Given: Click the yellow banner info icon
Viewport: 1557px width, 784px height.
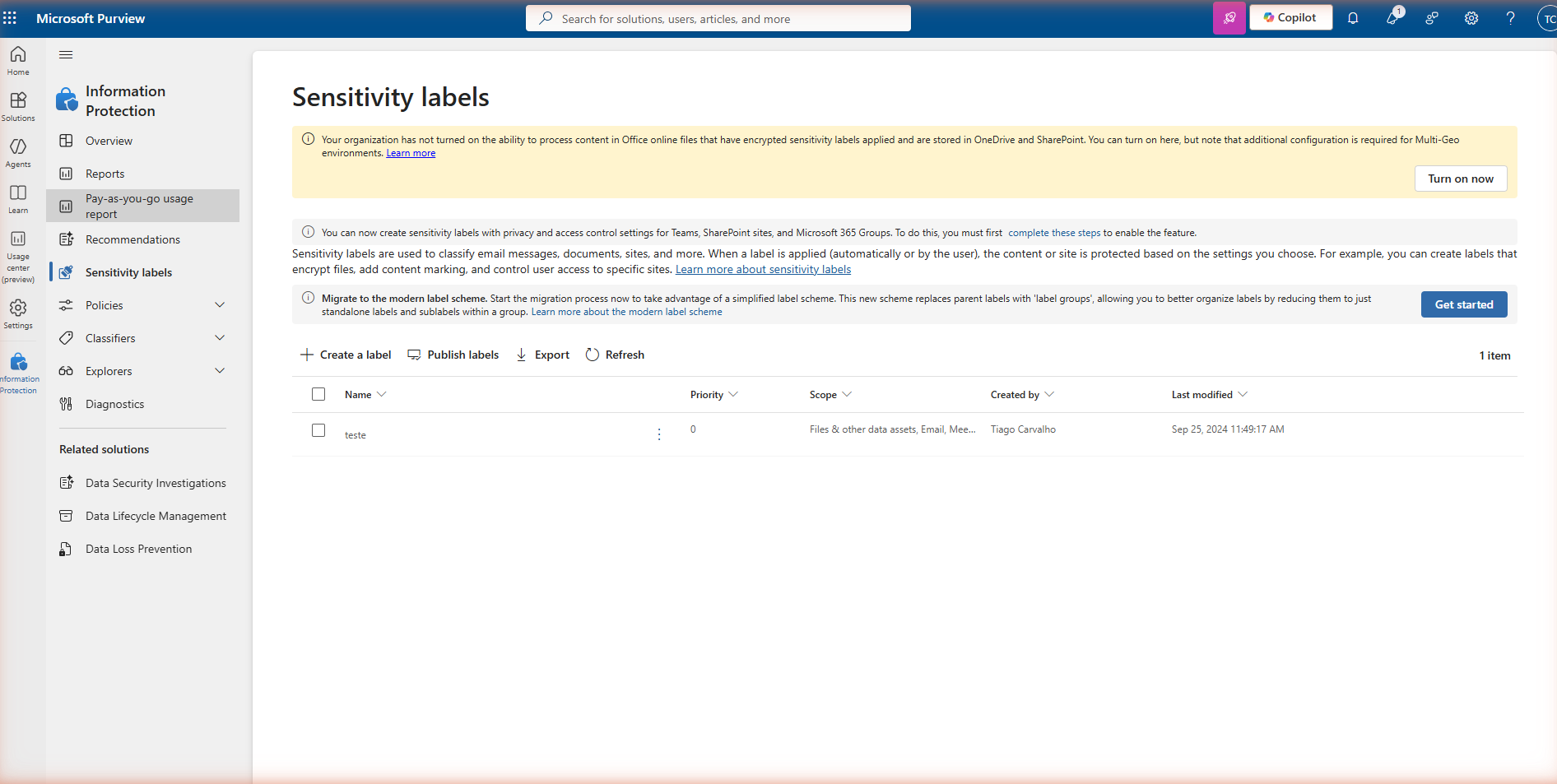Looking at the screenshot, I should (308, 139).
